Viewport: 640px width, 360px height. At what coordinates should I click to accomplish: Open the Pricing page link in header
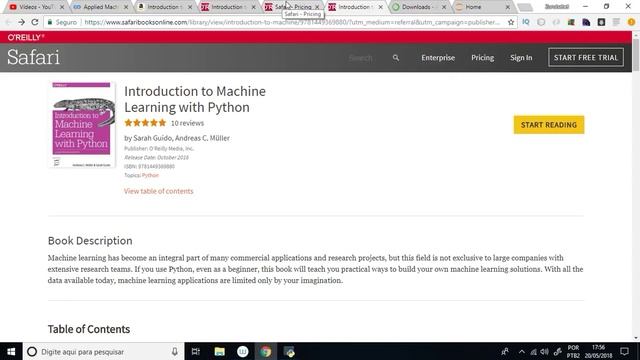(x=482, y=58)
